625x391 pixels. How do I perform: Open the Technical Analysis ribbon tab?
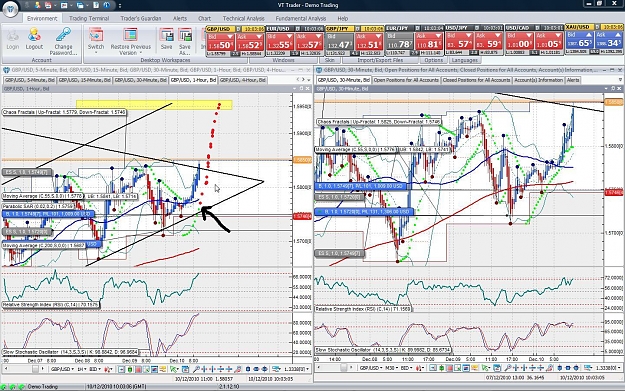click(244, 18)
